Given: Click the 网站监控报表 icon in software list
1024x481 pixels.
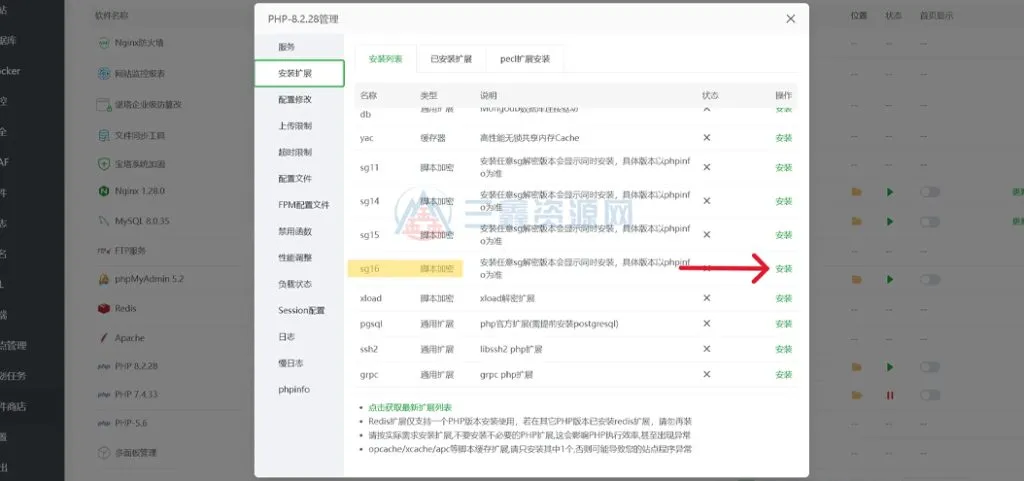Looking at the screenshot, I should tap(103, 73).
